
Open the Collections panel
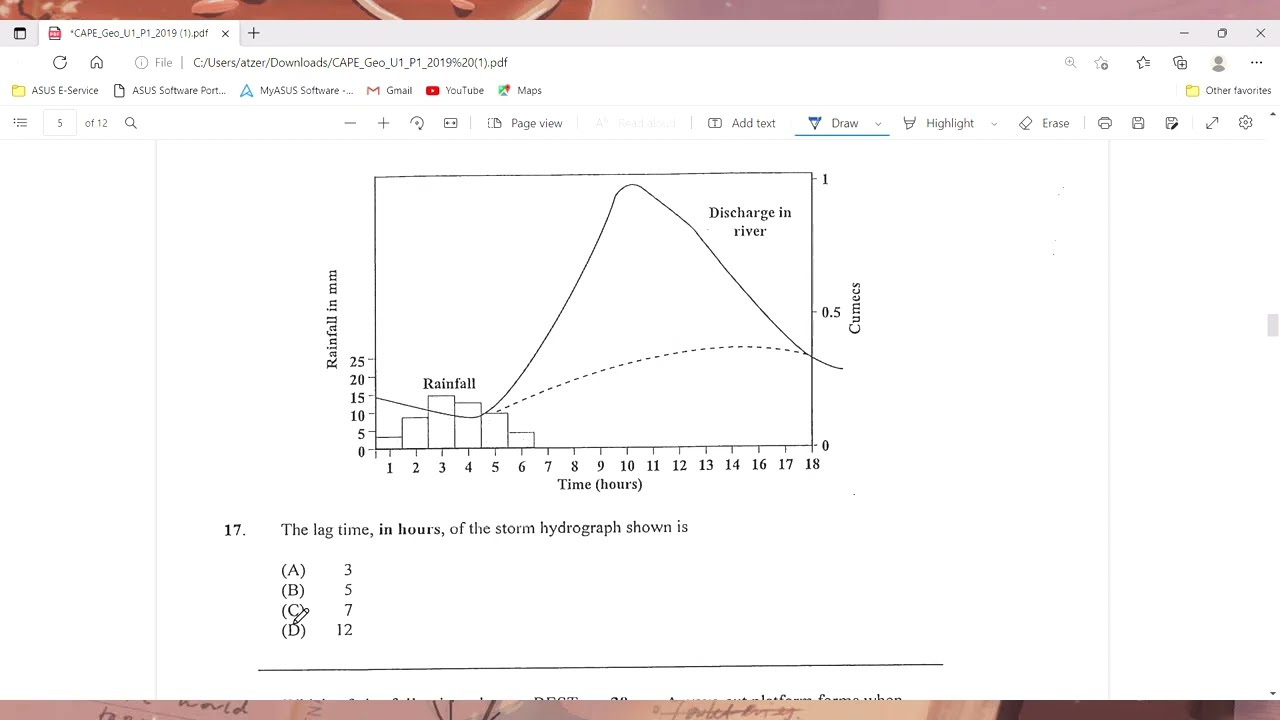coord(1180,62)
